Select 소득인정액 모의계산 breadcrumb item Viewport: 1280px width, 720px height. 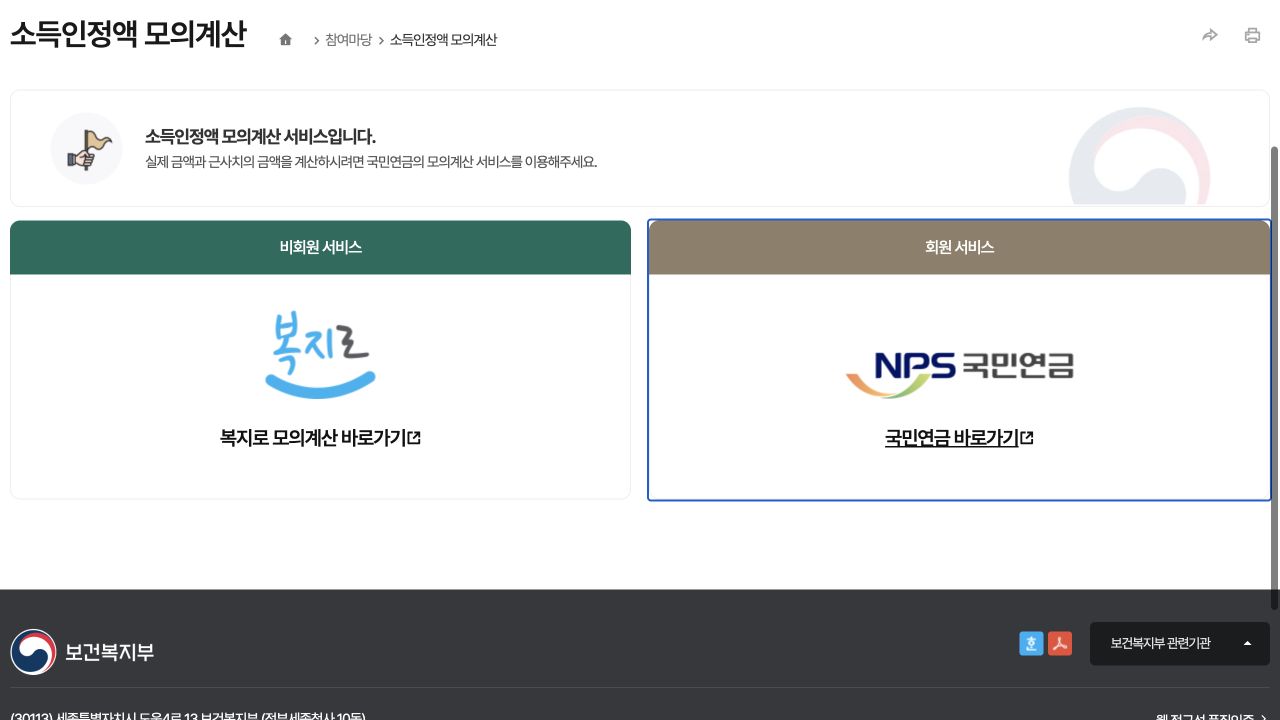pyautogui.click(x=443, y=40)
